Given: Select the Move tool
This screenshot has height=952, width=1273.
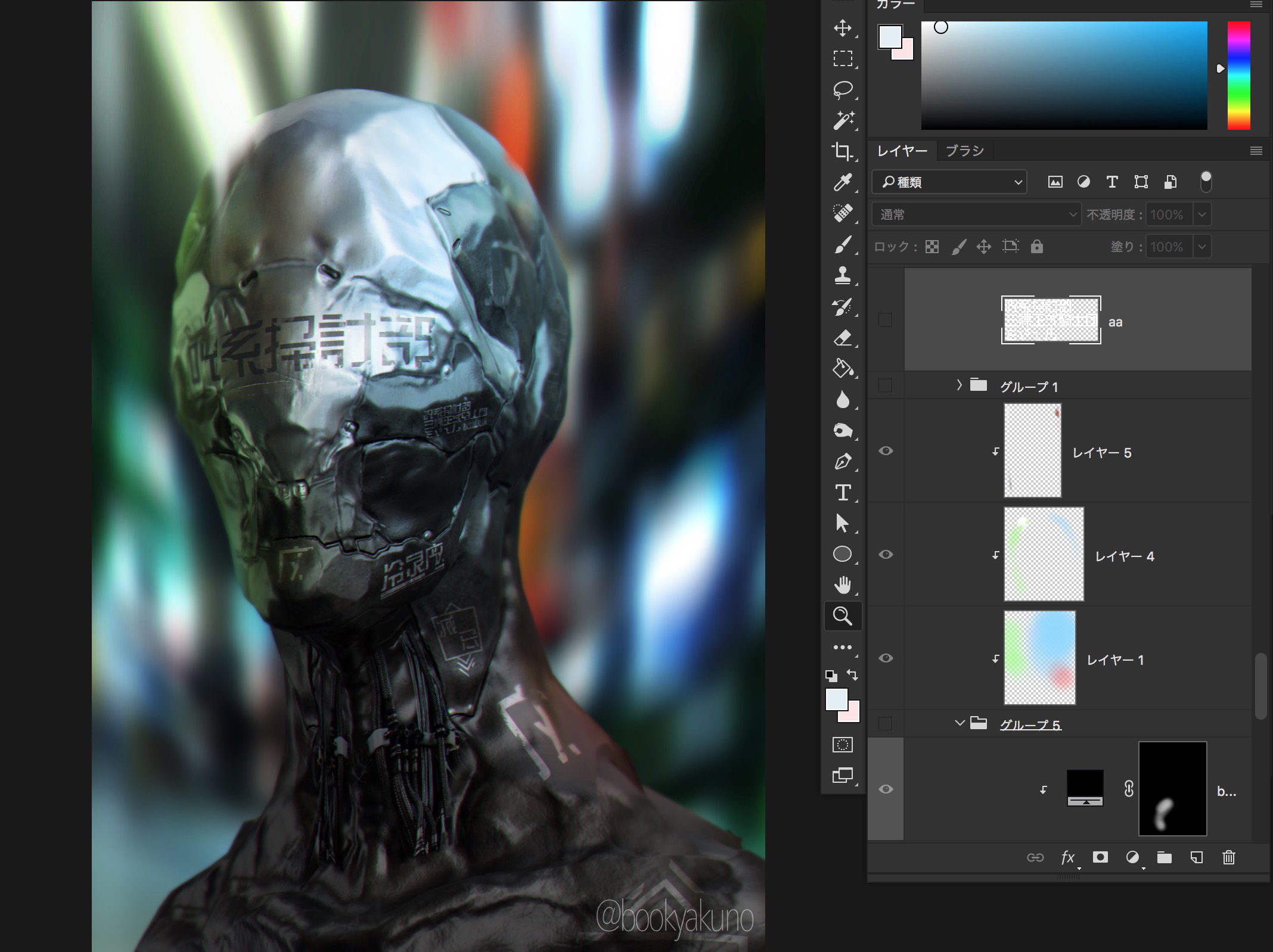Looking at the screenshot, I should (843, 28).
